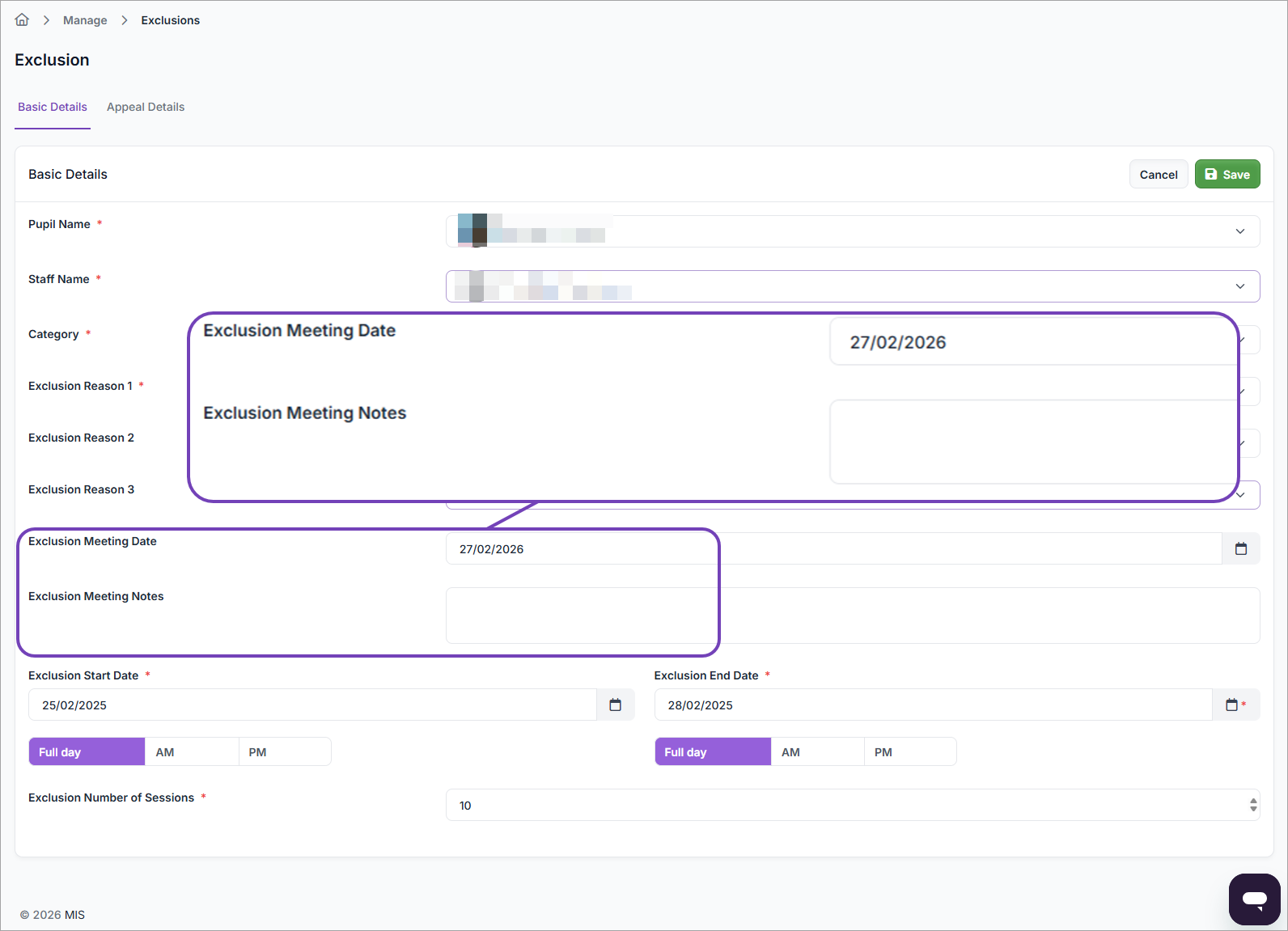Expand the Staff Name dropdown

1239,286
